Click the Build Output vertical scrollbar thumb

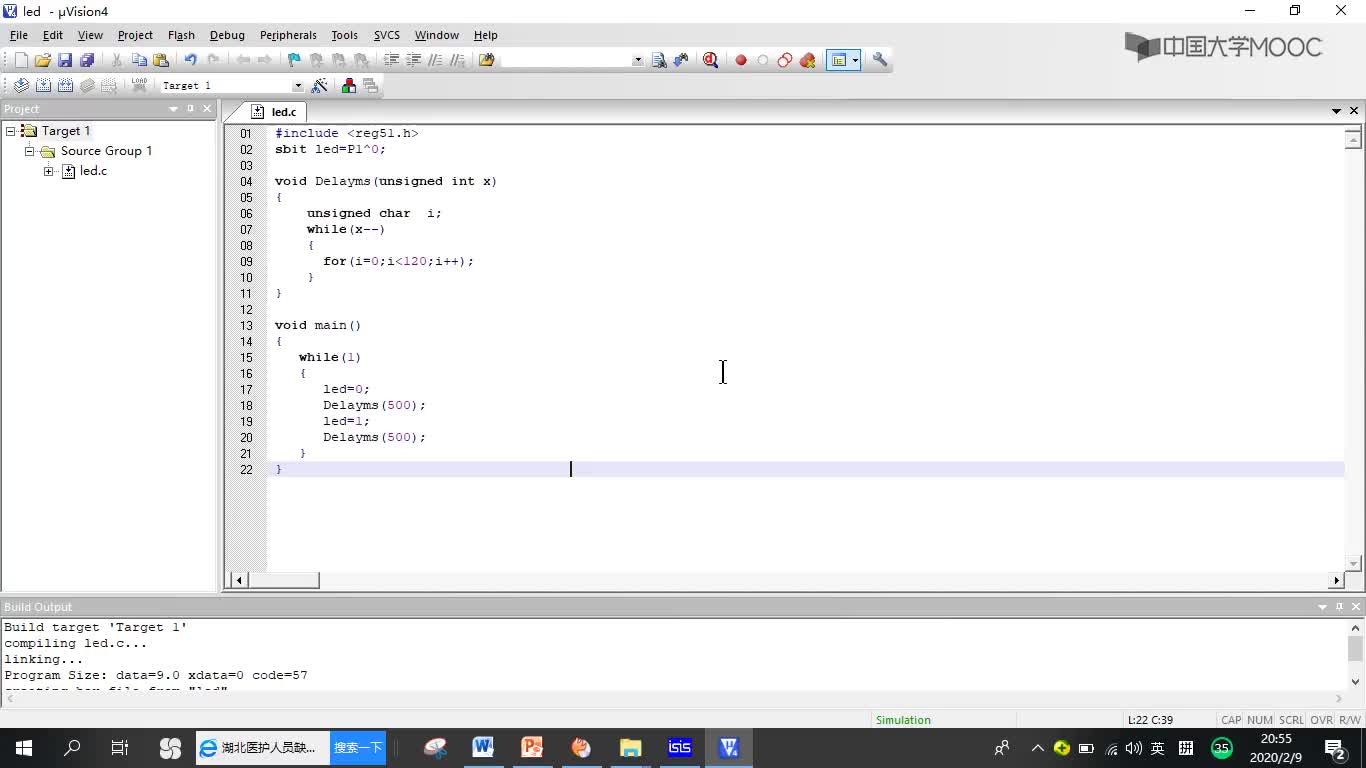tap(1355, 649)
